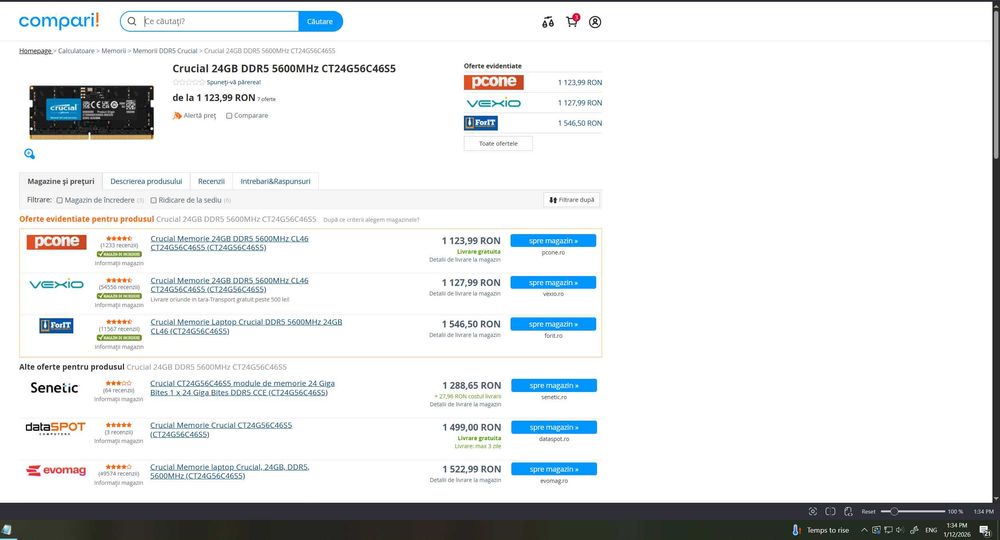Enable the Magazin de încredere filter
Screen dimensions: 1000x540
59,200
